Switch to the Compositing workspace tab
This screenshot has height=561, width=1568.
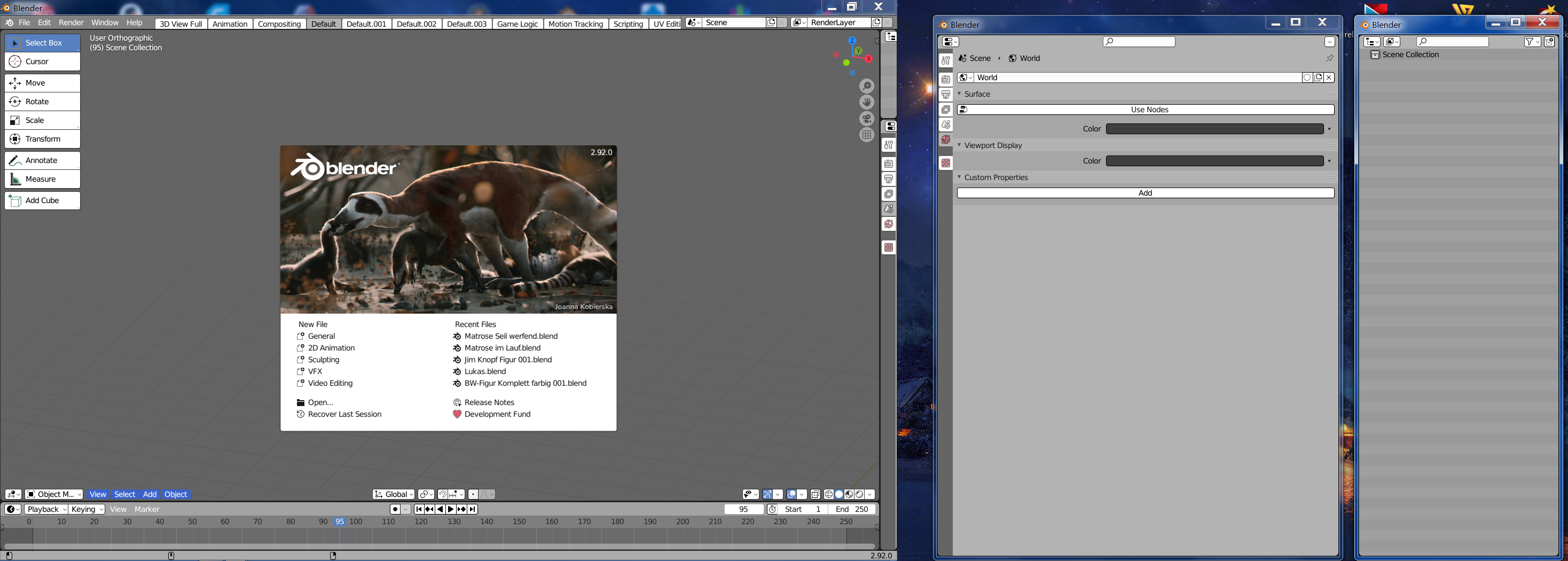point(279,24)
